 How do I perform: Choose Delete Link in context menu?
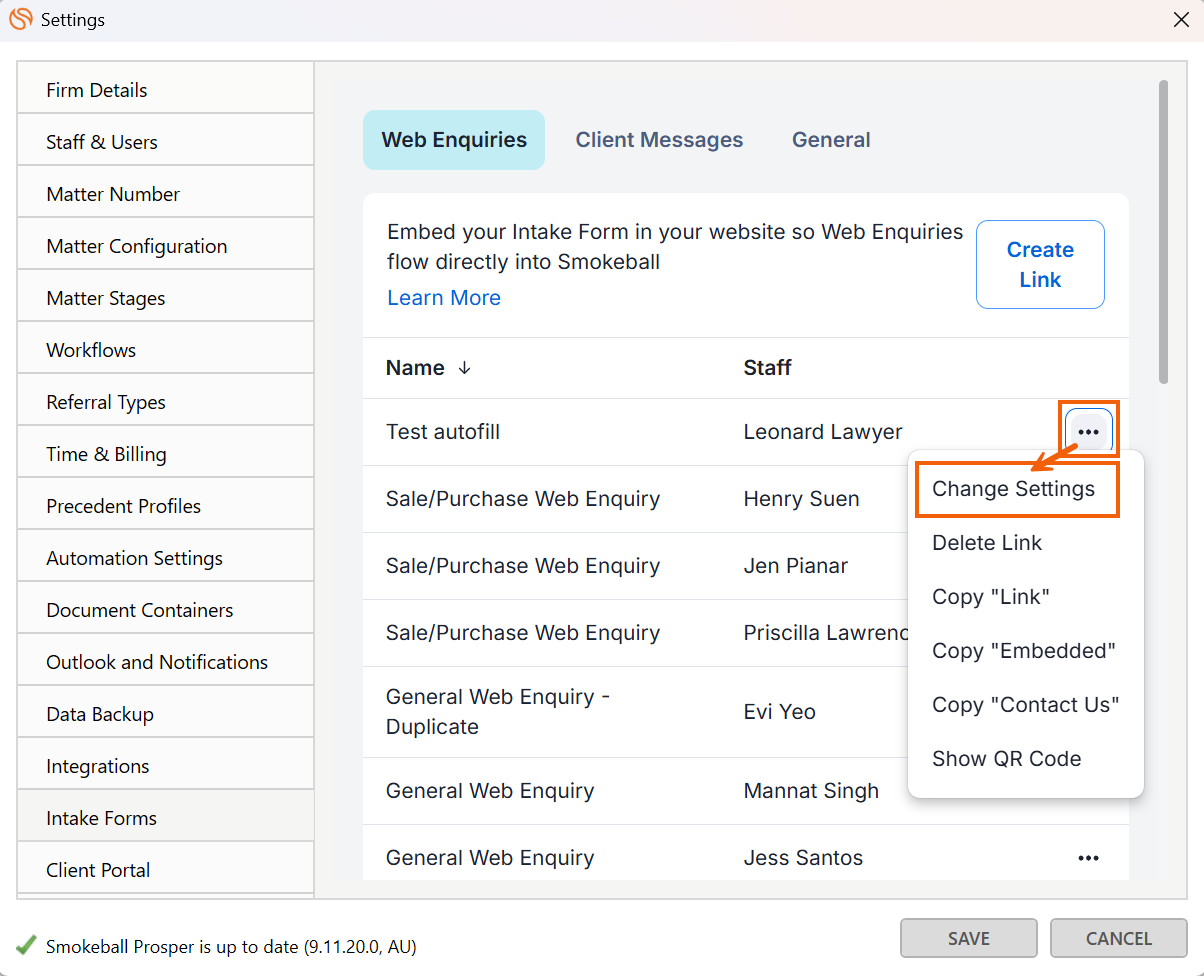click(x=987, y=543)
